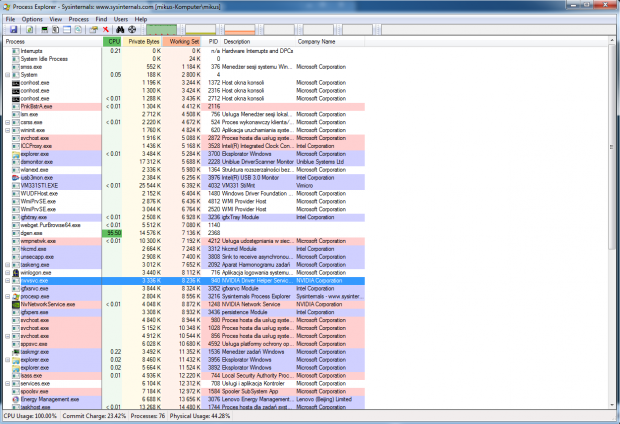Select the lsass.exe process row
Viewport: 620px width, 424px height.
184,375
